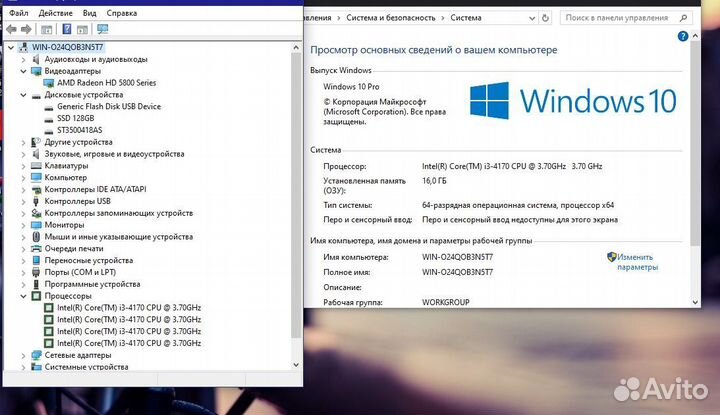
Task: Go to Система и безопасность breadcrumb
Action: point(390,18)
